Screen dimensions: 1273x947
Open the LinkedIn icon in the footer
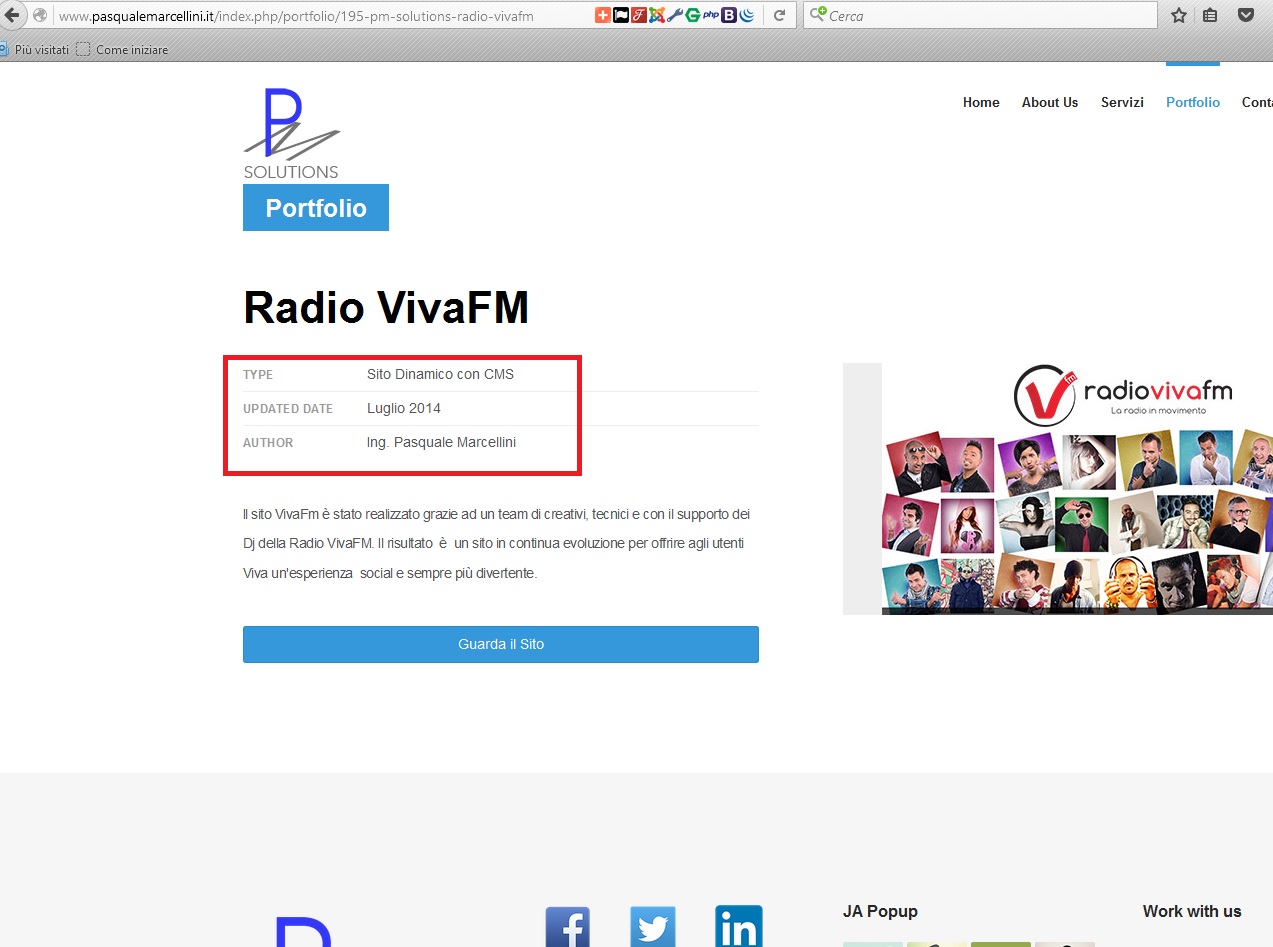[x=739, y=927]
